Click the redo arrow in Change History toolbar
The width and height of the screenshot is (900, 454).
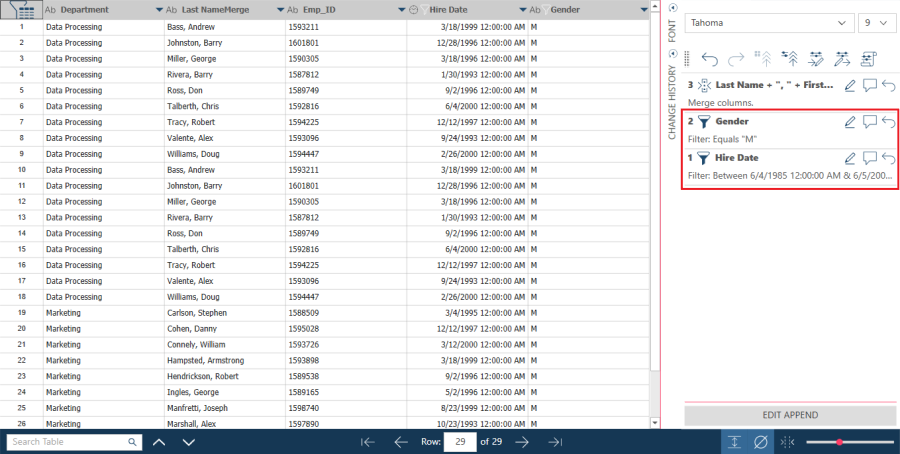click(736, 59)
